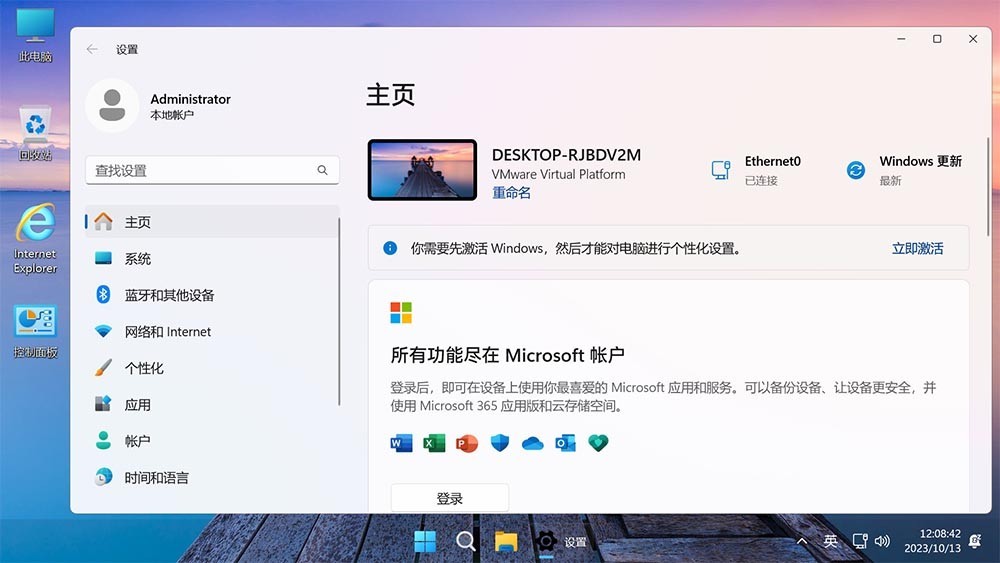Click the Administrator profile avatar
The image size is (1000, 563).
click(112, 106)
